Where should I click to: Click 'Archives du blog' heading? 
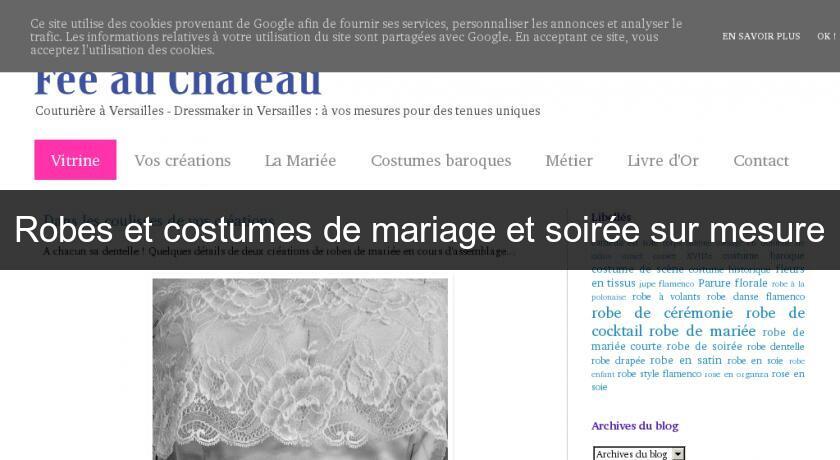(635, 426)
